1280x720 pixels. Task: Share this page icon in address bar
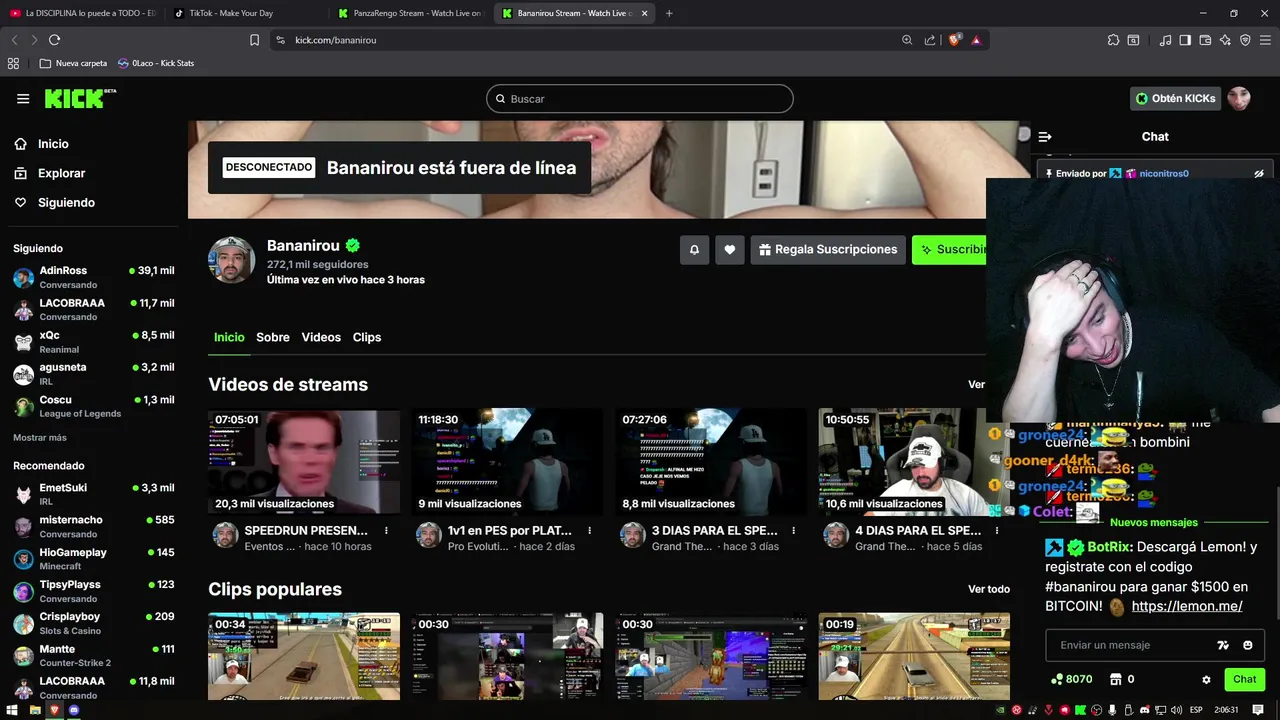coord(930,40)
